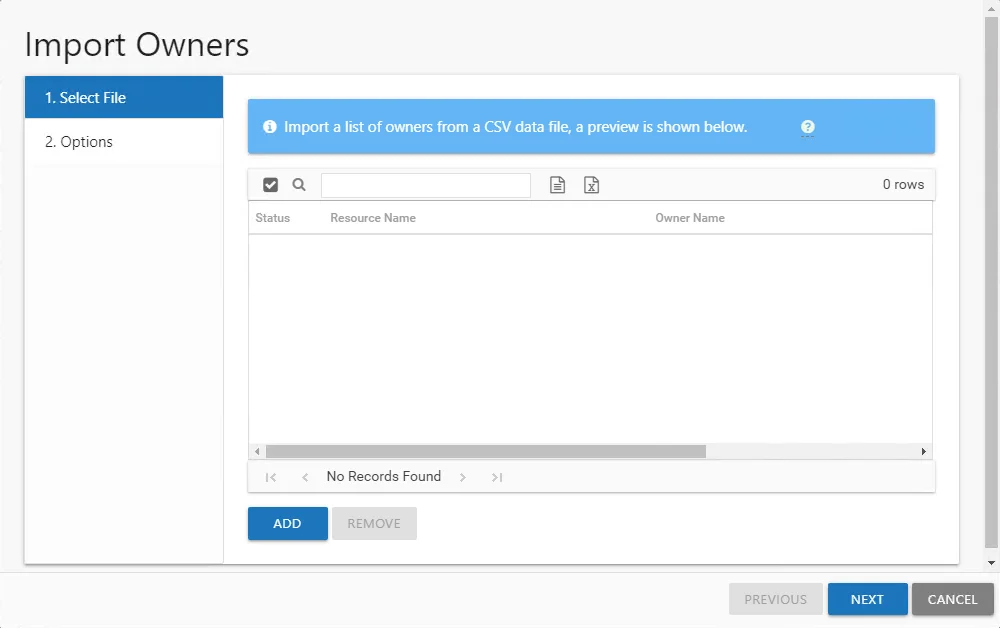Click the REMOVE button

click(374, 523)
